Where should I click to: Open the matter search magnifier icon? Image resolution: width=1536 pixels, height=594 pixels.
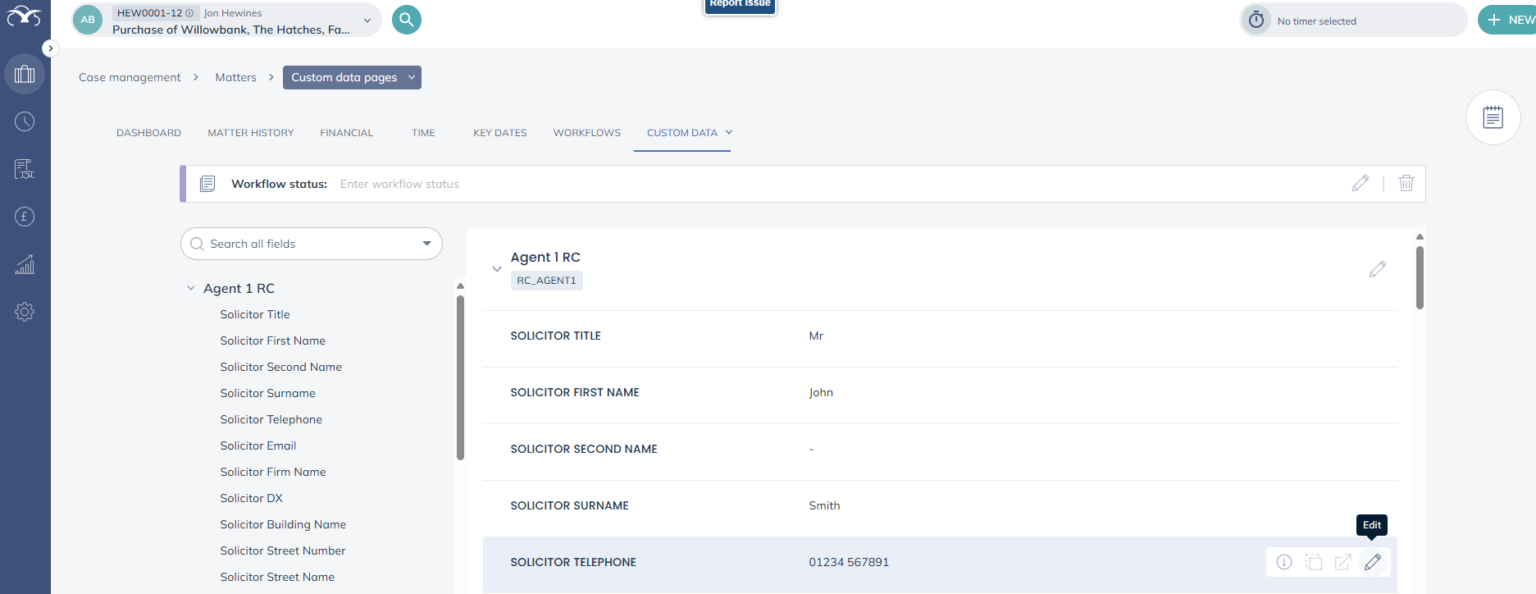coord(406,19)
